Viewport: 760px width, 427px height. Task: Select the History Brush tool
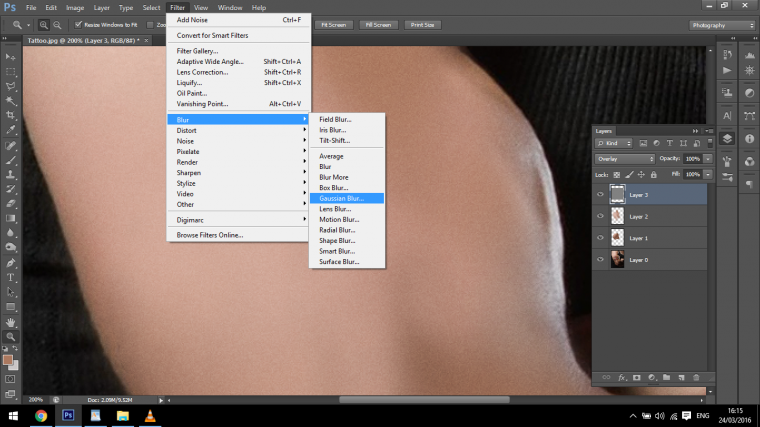10,189
